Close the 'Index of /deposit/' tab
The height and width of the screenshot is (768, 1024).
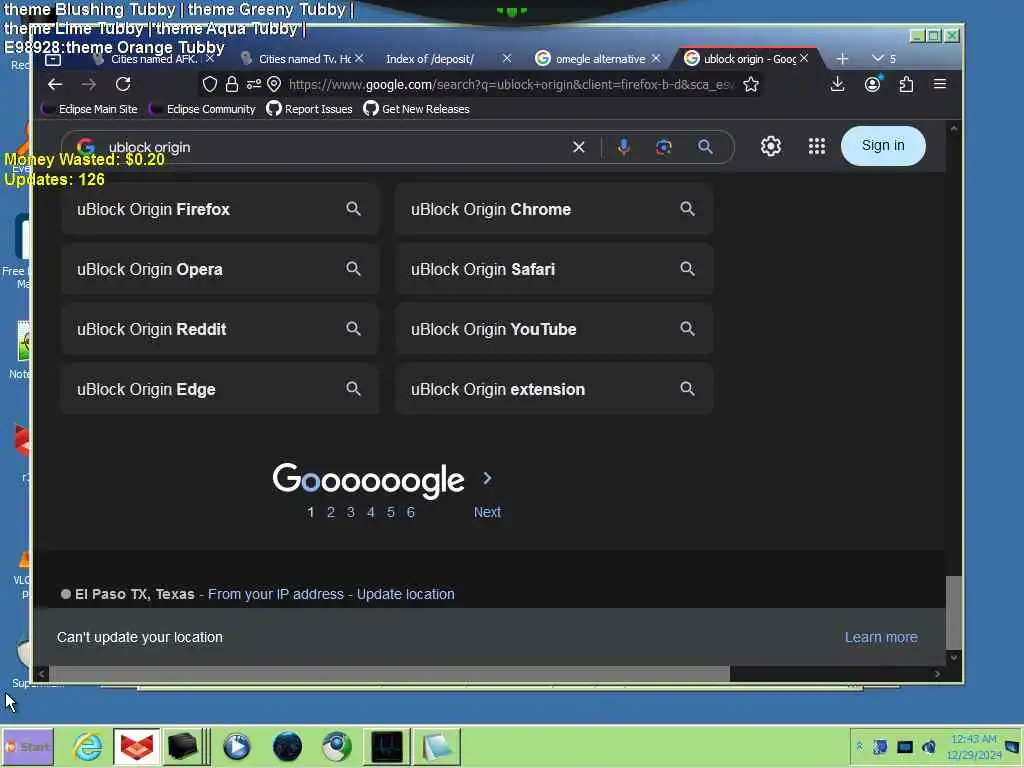tap(507, 58)
